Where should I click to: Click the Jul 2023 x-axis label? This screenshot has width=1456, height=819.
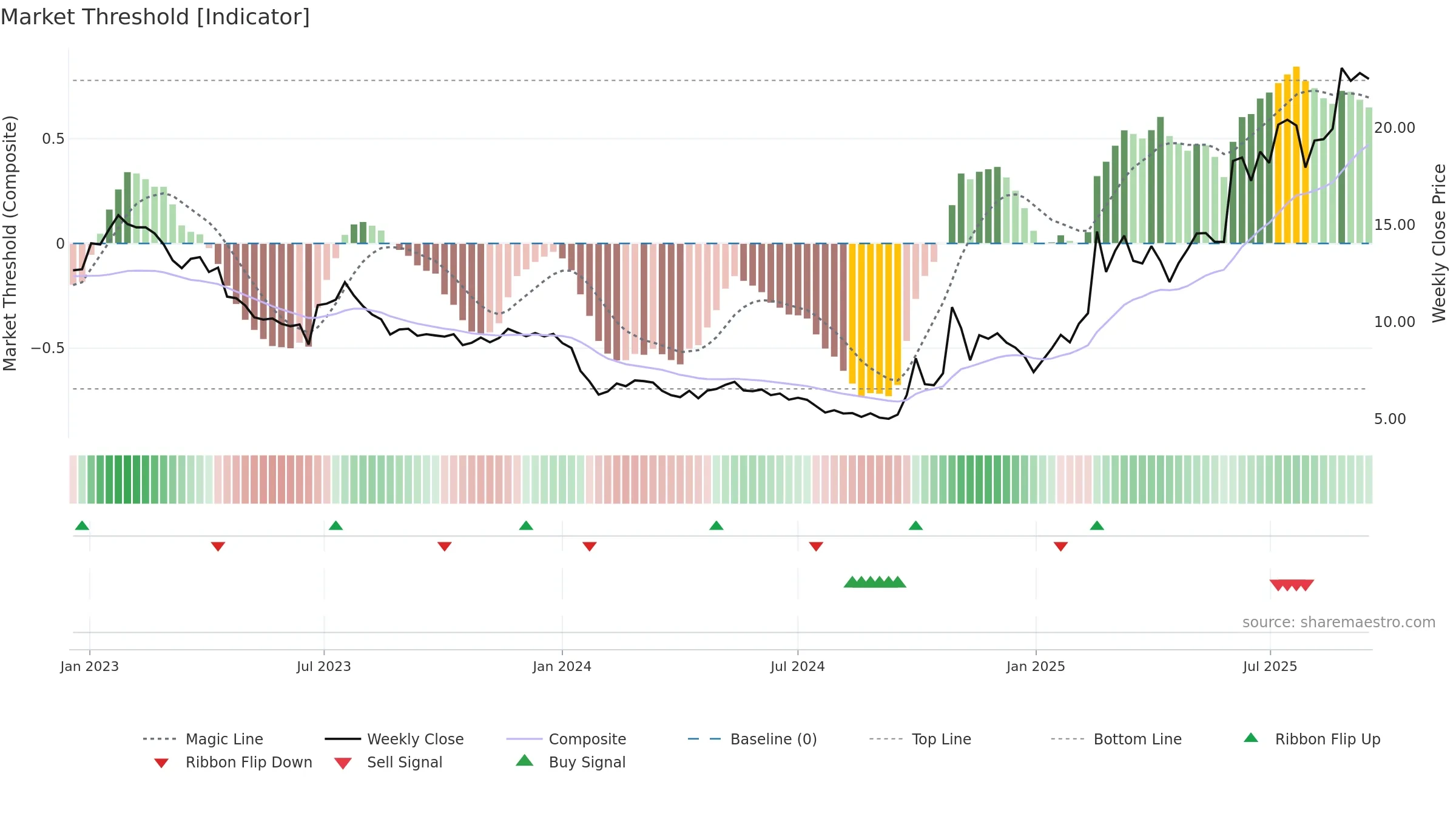coord(324,666)
